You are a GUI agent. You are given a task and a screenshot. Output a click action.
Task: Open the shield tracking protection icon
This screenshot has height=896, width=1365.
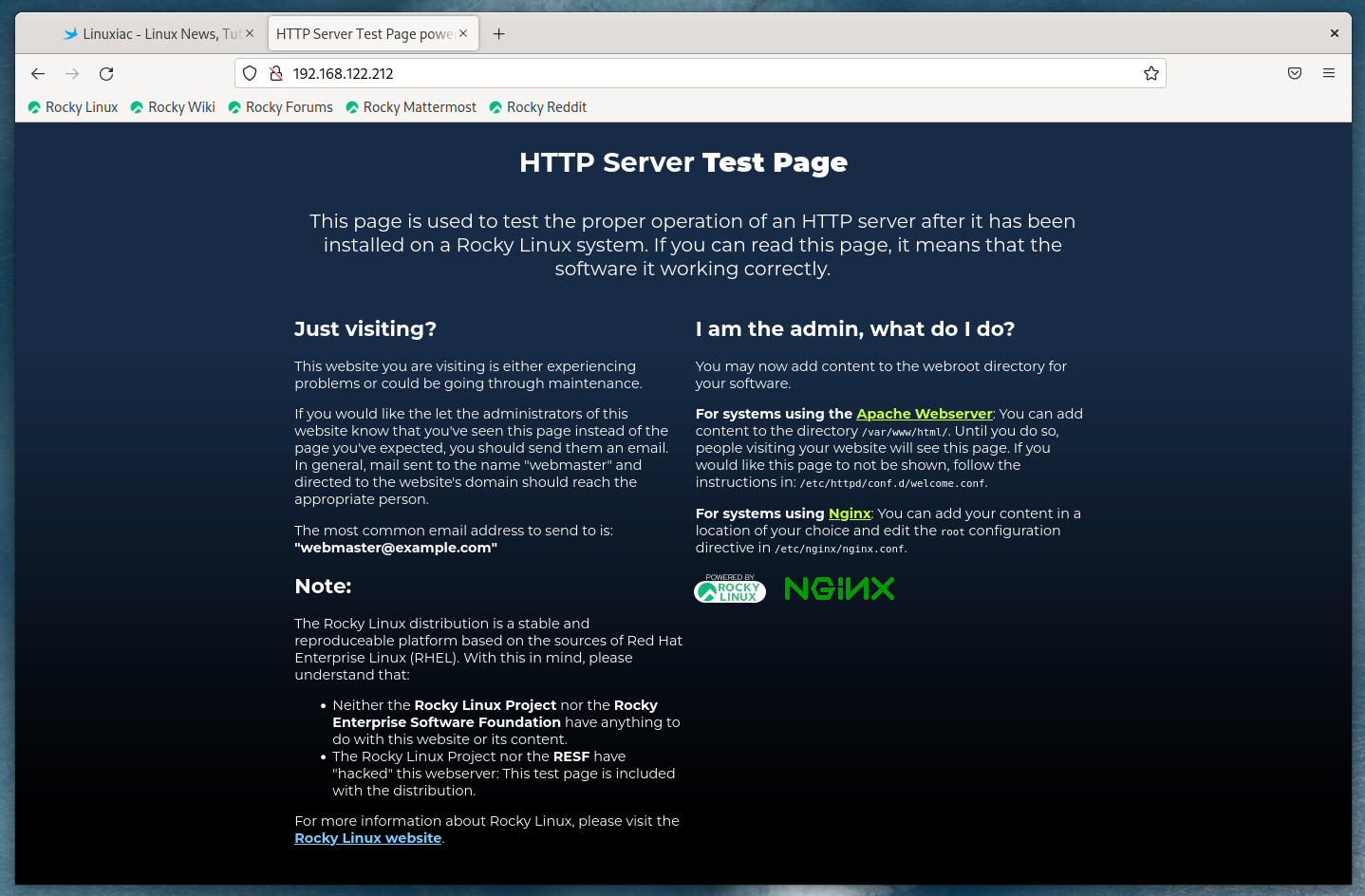(x=250, y=73)
